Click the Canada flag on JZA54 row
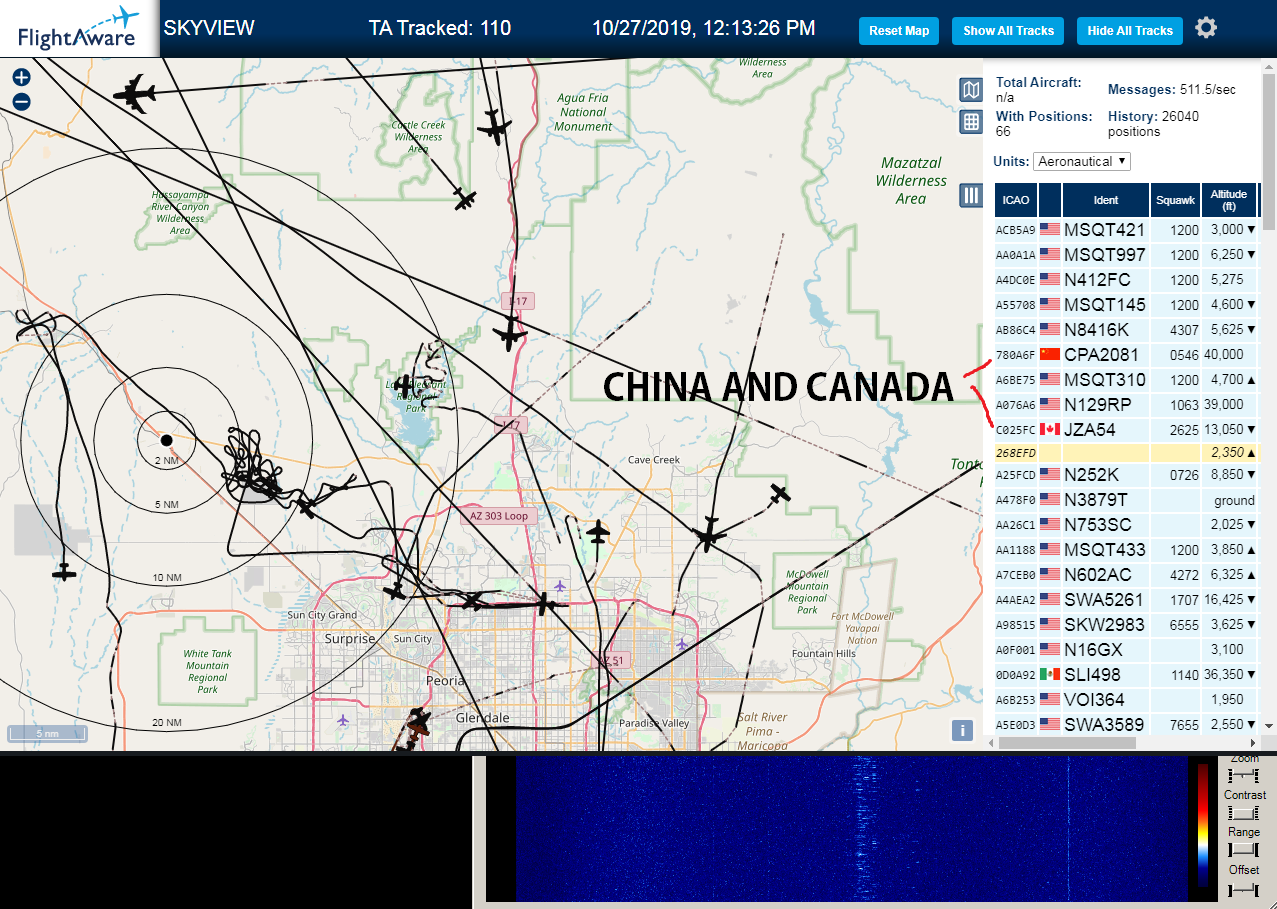 coord(1049,429)
